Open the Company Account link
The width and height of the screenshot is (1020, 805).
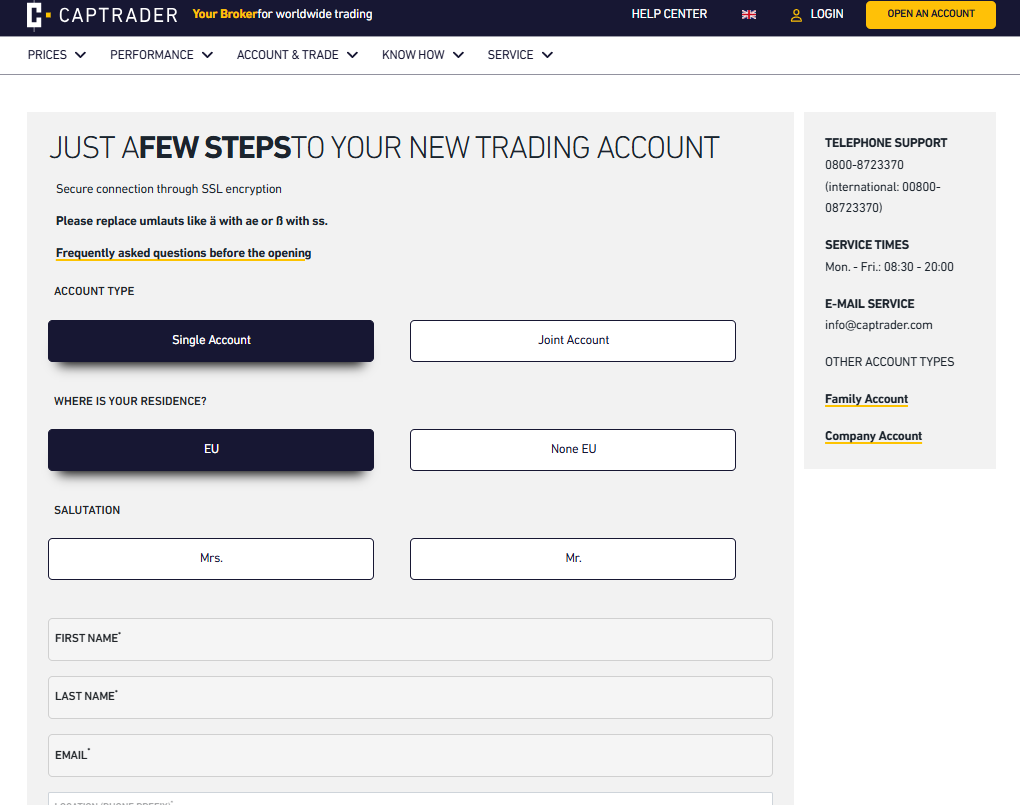click(874, 437)
